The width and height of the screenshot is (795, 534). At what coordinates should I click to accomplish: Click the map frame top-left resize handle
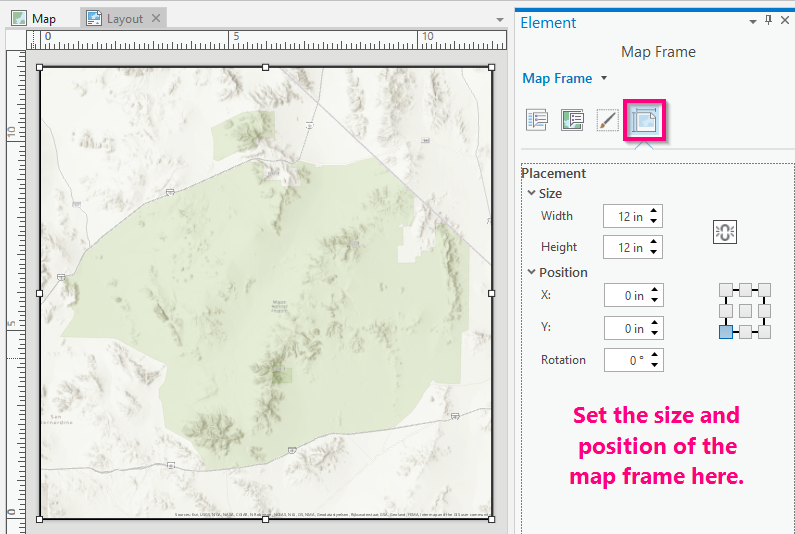click(x=40, y=67)
